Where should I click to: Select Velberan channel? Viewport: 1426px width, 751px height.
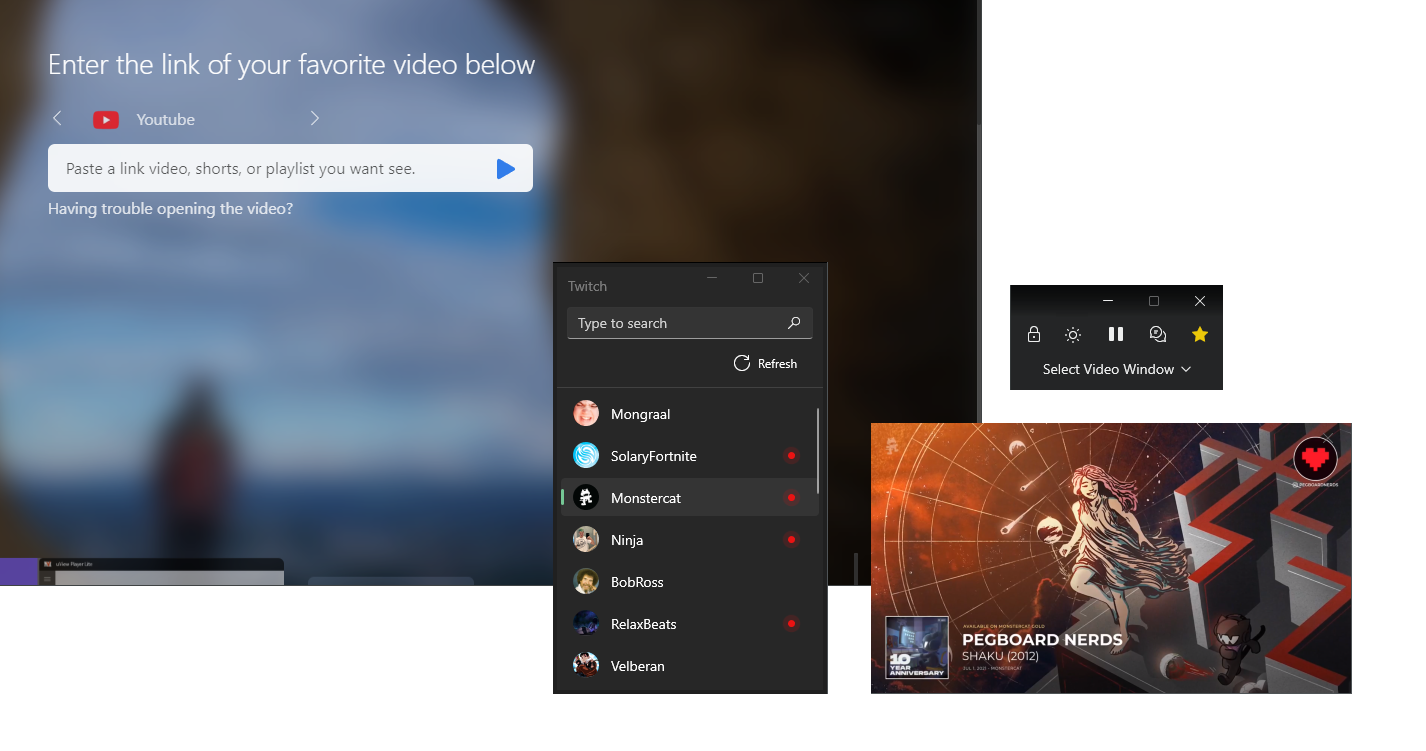click(x=690, y=666)
